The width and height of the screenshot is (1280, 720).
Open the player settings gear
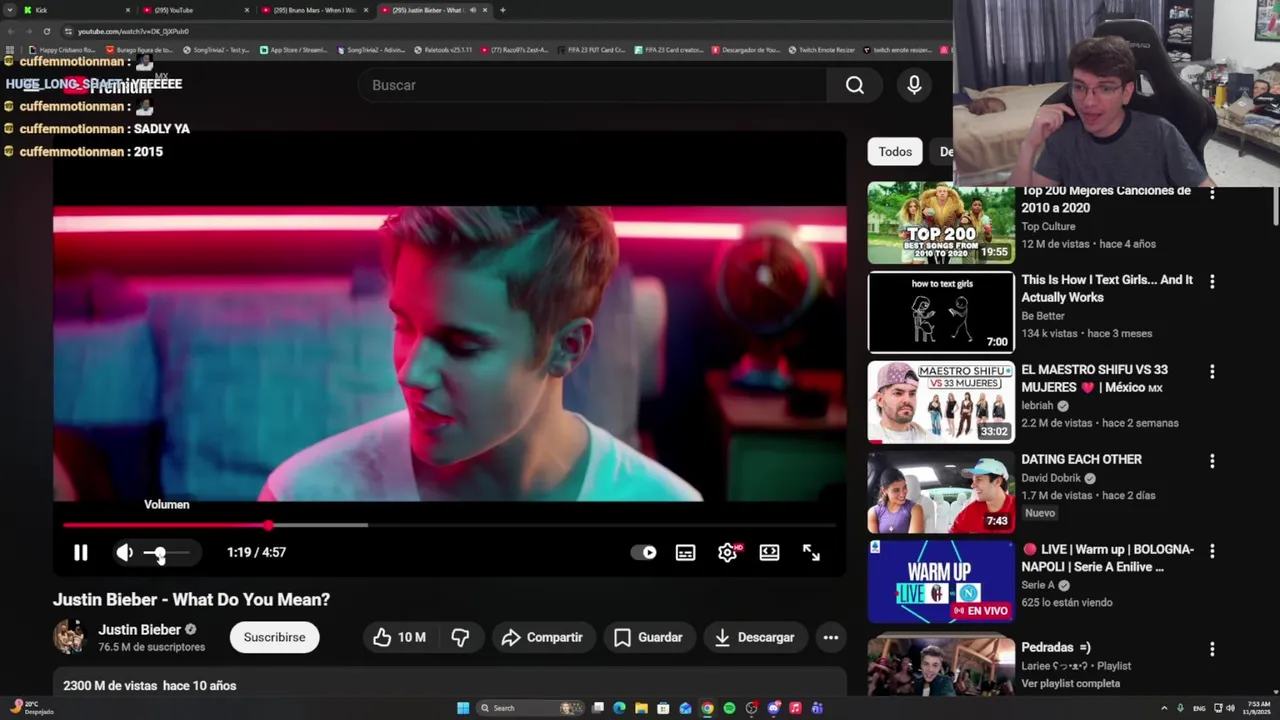(x=728, y=552)
